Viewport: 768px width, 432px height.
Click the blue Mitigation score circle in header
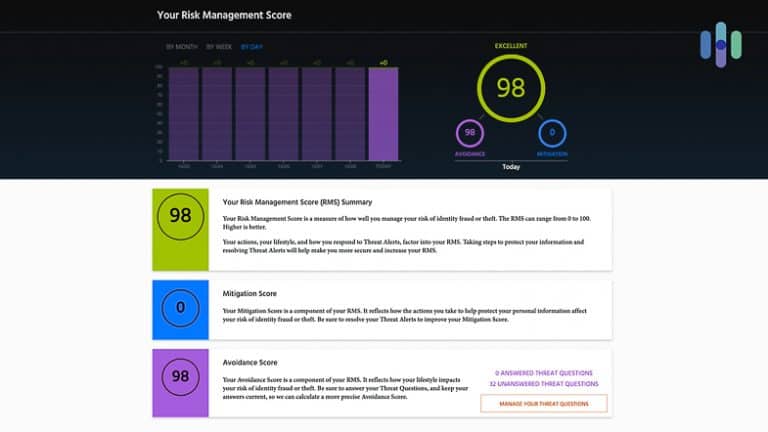point(552,133)
